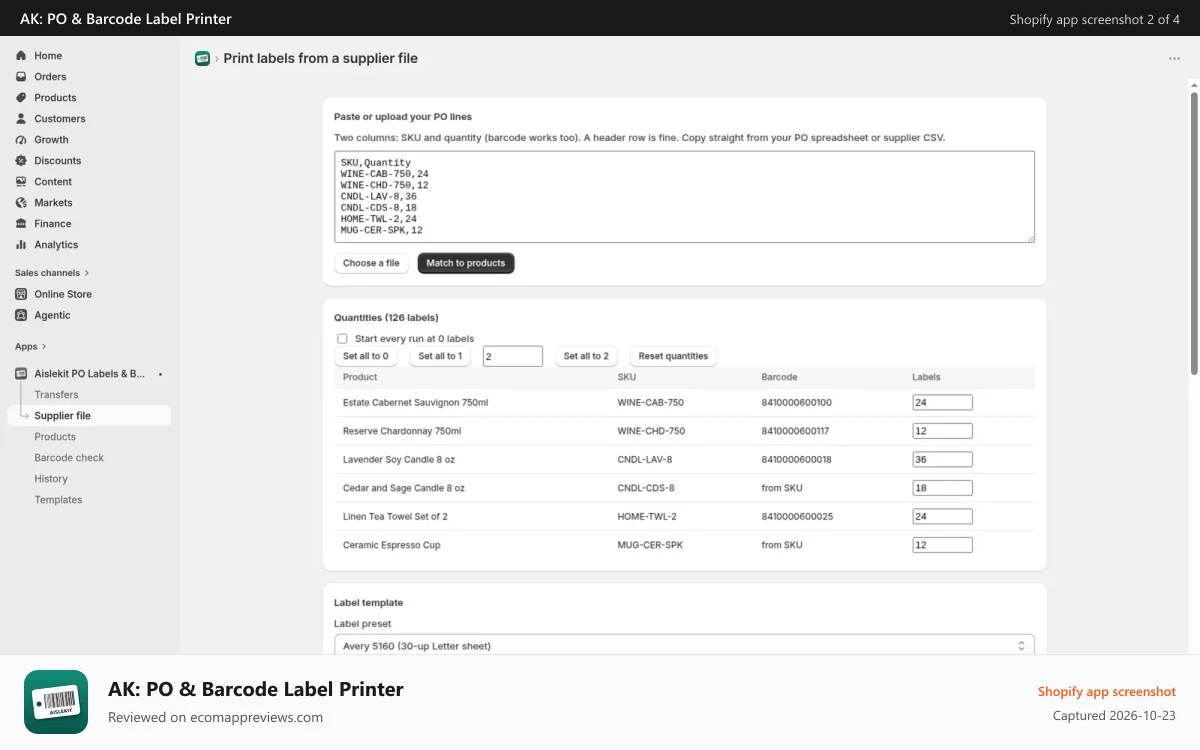The image size is (1200, 750).
Task: Click the green app icon in breadcrumb
Action: 202,58
